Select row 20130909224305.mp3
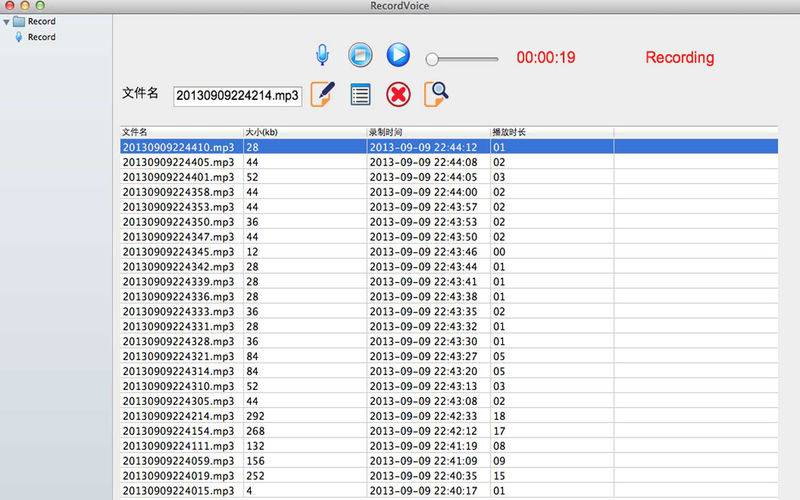This screenshot has height=500, width=800. (449, 401)
